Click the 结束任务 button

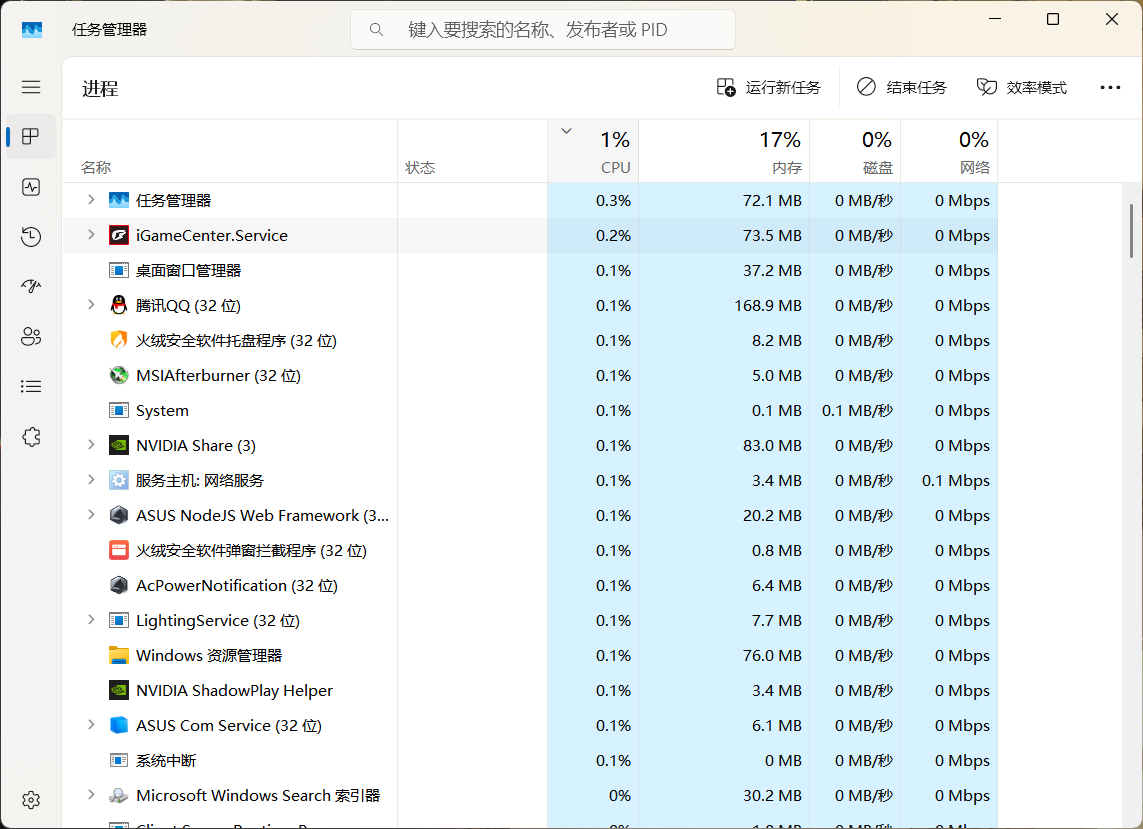pos(901,87)
